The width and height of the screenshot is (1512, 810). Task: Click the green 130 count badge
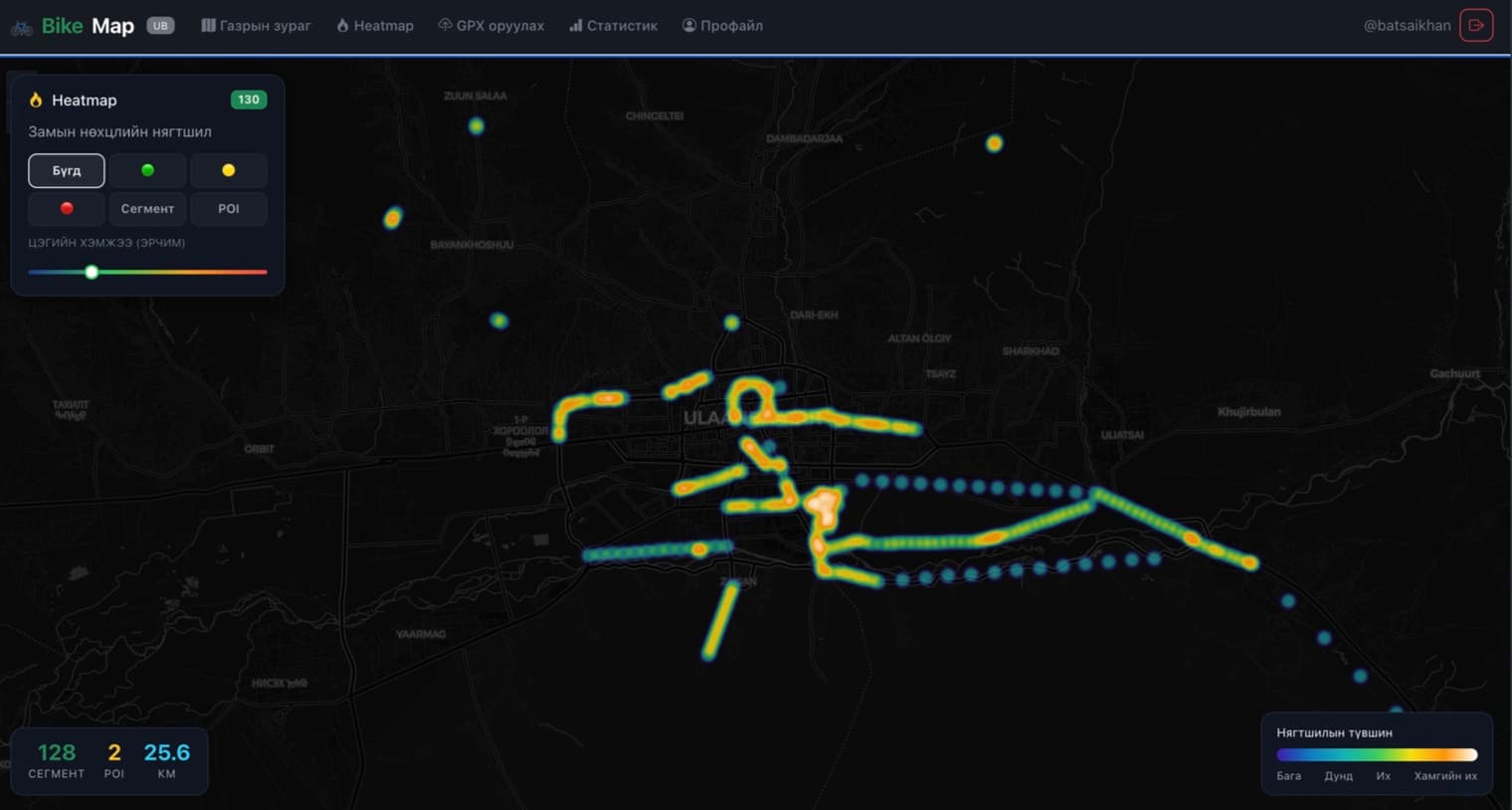(249, 100)
